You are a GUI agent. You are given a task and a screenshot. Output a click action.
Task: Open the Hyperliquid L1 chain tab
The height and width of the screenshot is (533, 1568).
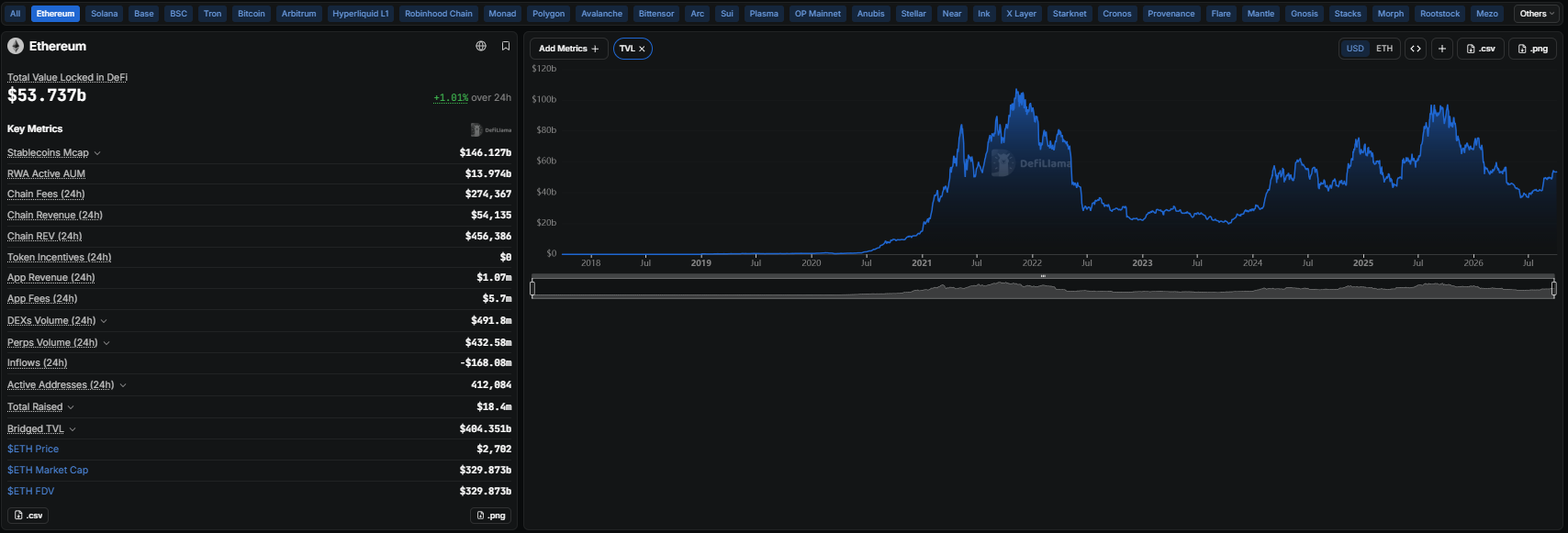tap(361, 14)
